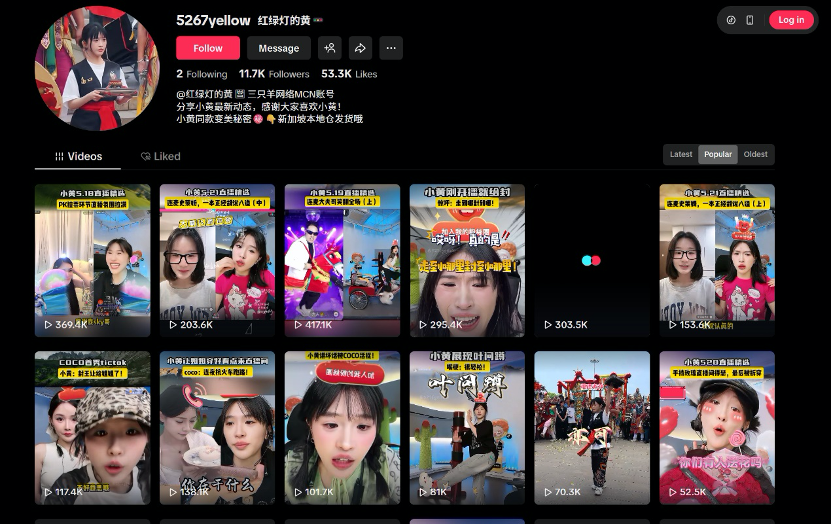Click the add friend icon button

coord(329,48)
